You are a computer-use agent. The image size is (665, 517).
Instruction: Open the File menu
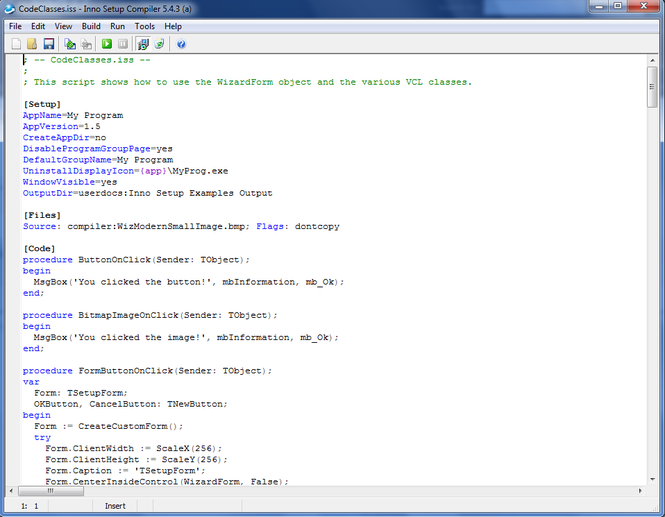15,26
